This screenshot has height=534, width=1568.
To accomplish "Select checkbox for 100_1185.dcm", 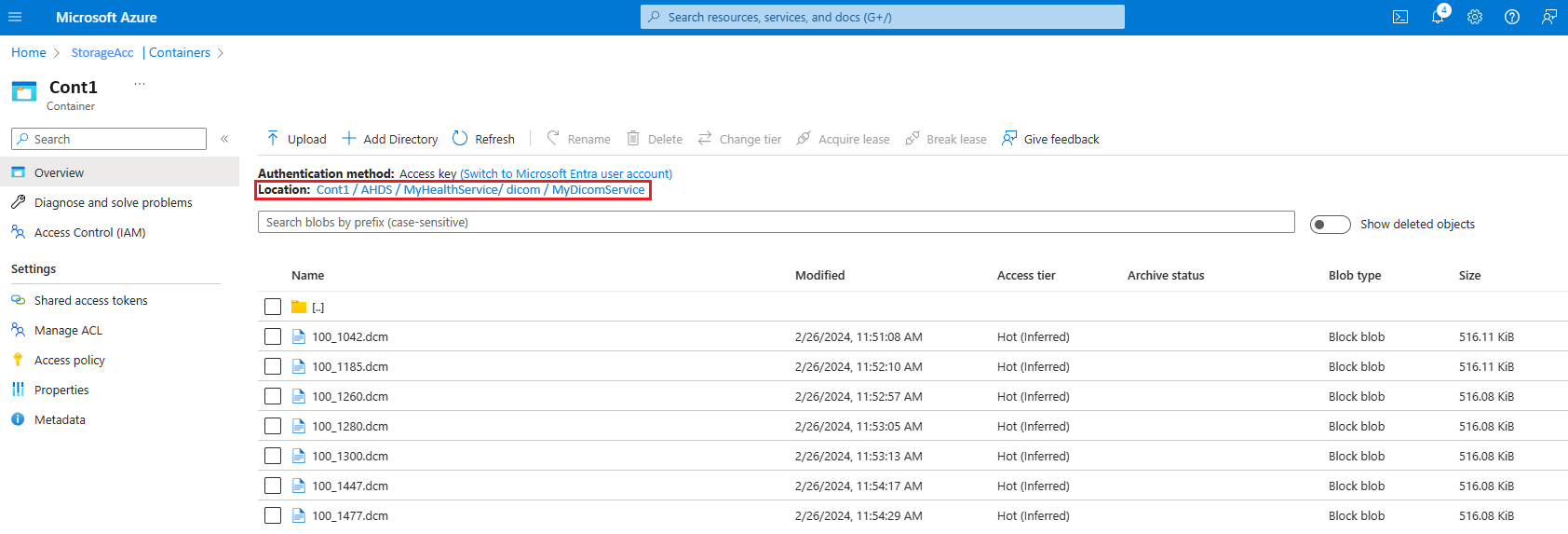I will 273,366.
